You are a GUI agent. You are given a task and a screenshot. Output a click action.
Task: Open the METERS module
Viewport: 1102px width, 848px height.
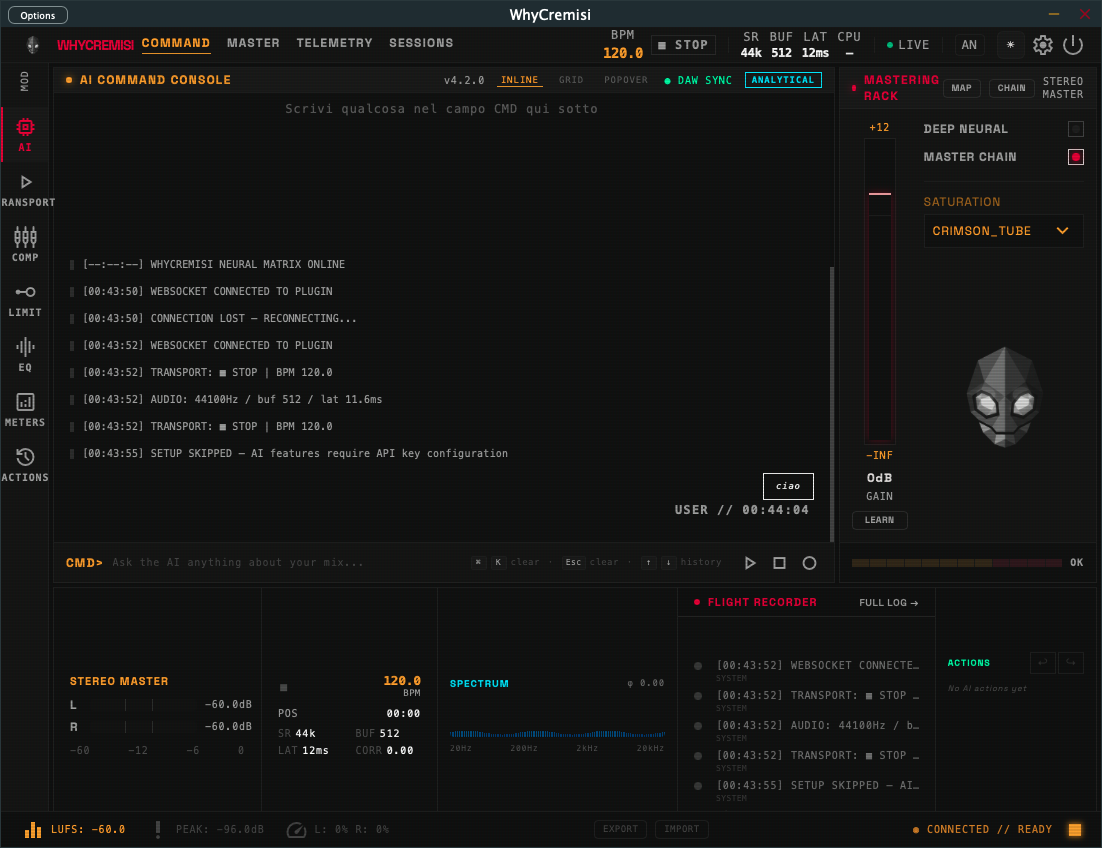click(25, 410)
